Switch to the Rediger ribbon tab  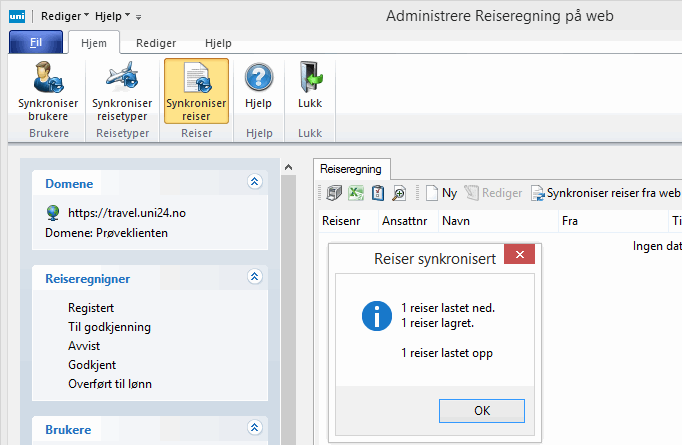155,43
